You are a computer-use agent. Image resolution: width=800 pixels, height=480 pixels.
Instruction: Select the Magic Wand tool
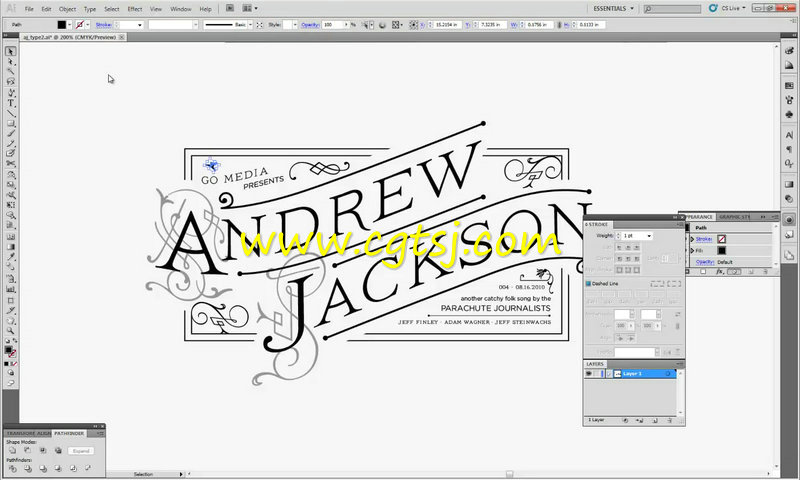click(10, 72)
